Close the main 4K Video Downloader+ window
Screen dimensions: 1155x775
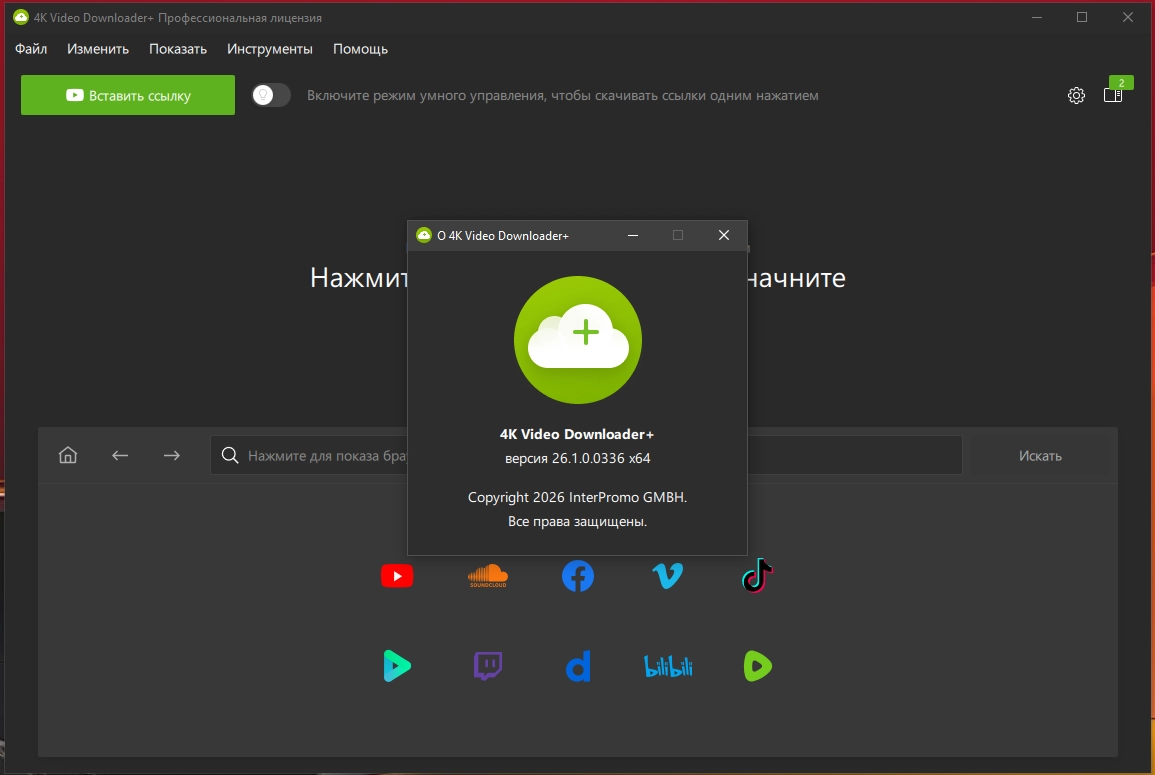coord(1128,17)
